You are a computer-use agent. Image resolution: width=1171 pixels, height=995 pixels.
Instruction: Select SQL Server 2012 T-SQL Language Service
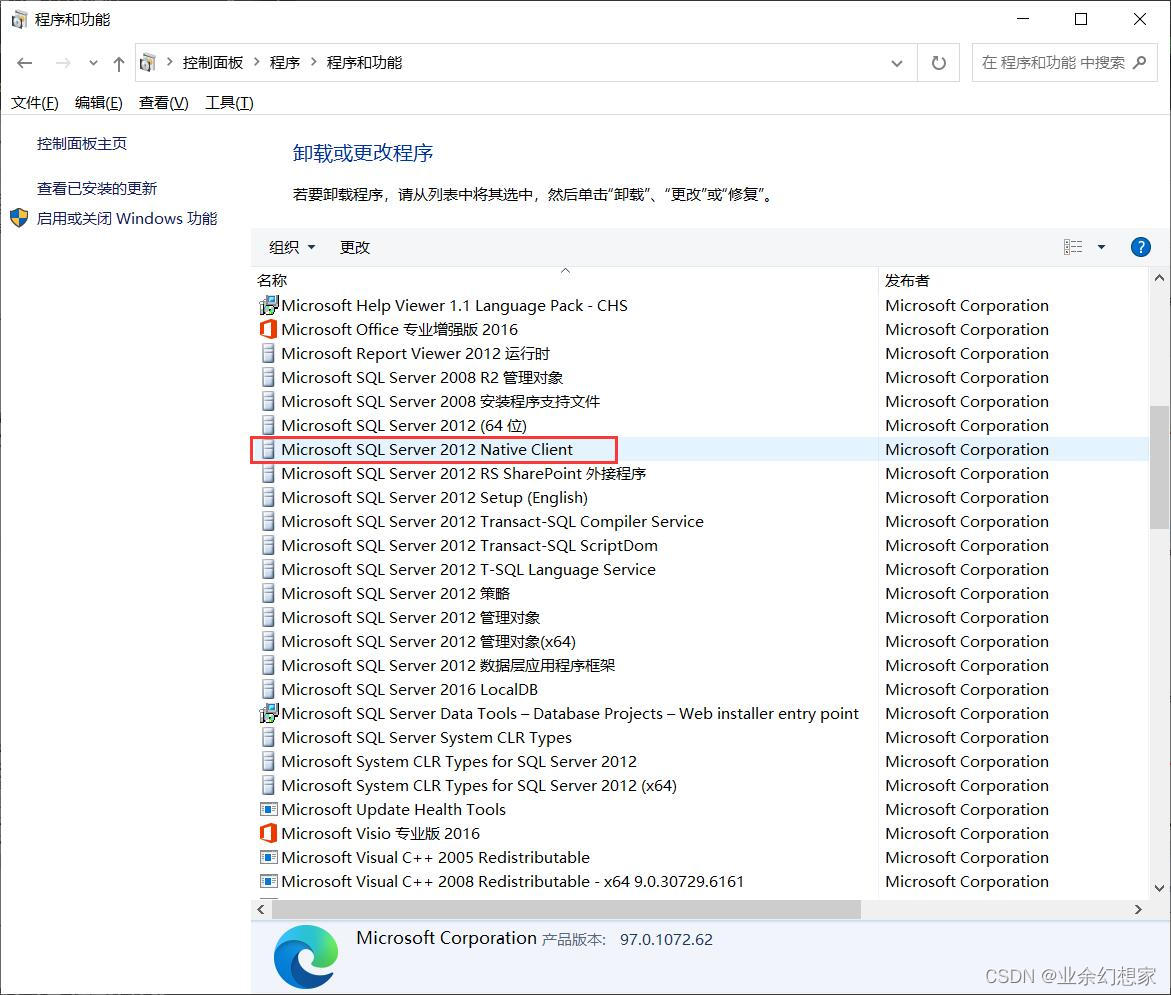pyautogui.click(x=468, y=569)
